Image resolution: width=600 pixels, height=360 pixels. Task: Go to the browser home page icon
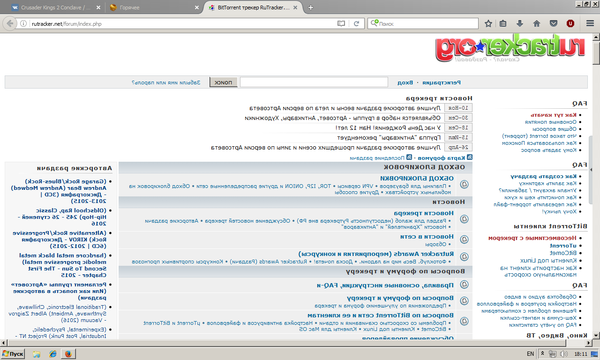pyautogui.click(x=536, y=23)
